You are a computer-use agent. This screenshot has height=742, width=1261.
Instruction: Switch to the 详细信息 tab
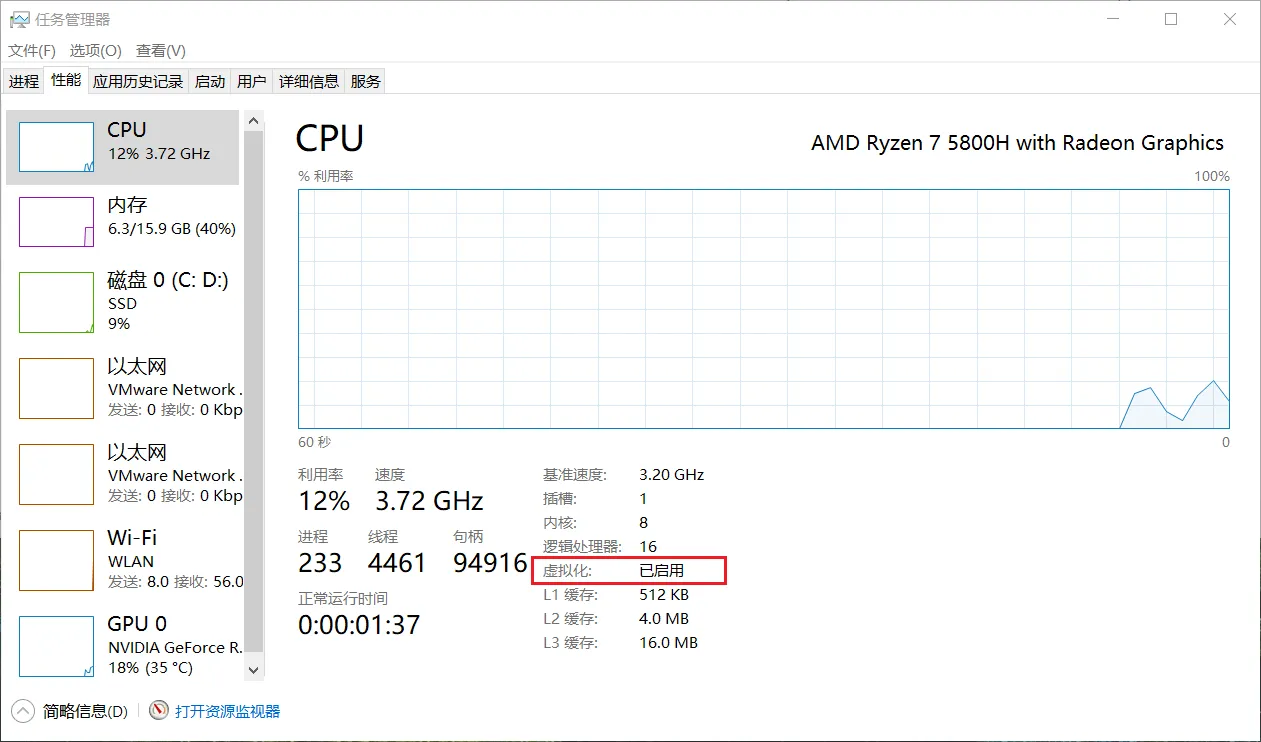[x=309, y=82]
